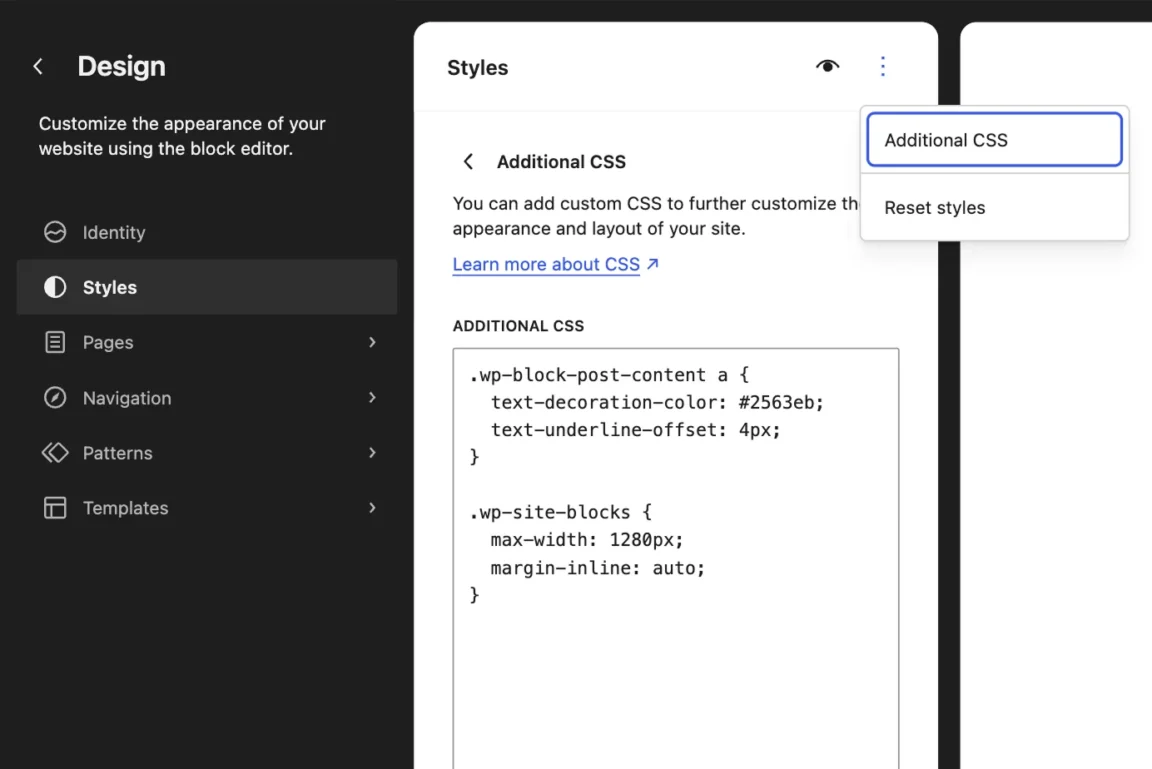Click the Pages document icon
Viewport: 1152px width, 769px height.
(x=55, y=342)
